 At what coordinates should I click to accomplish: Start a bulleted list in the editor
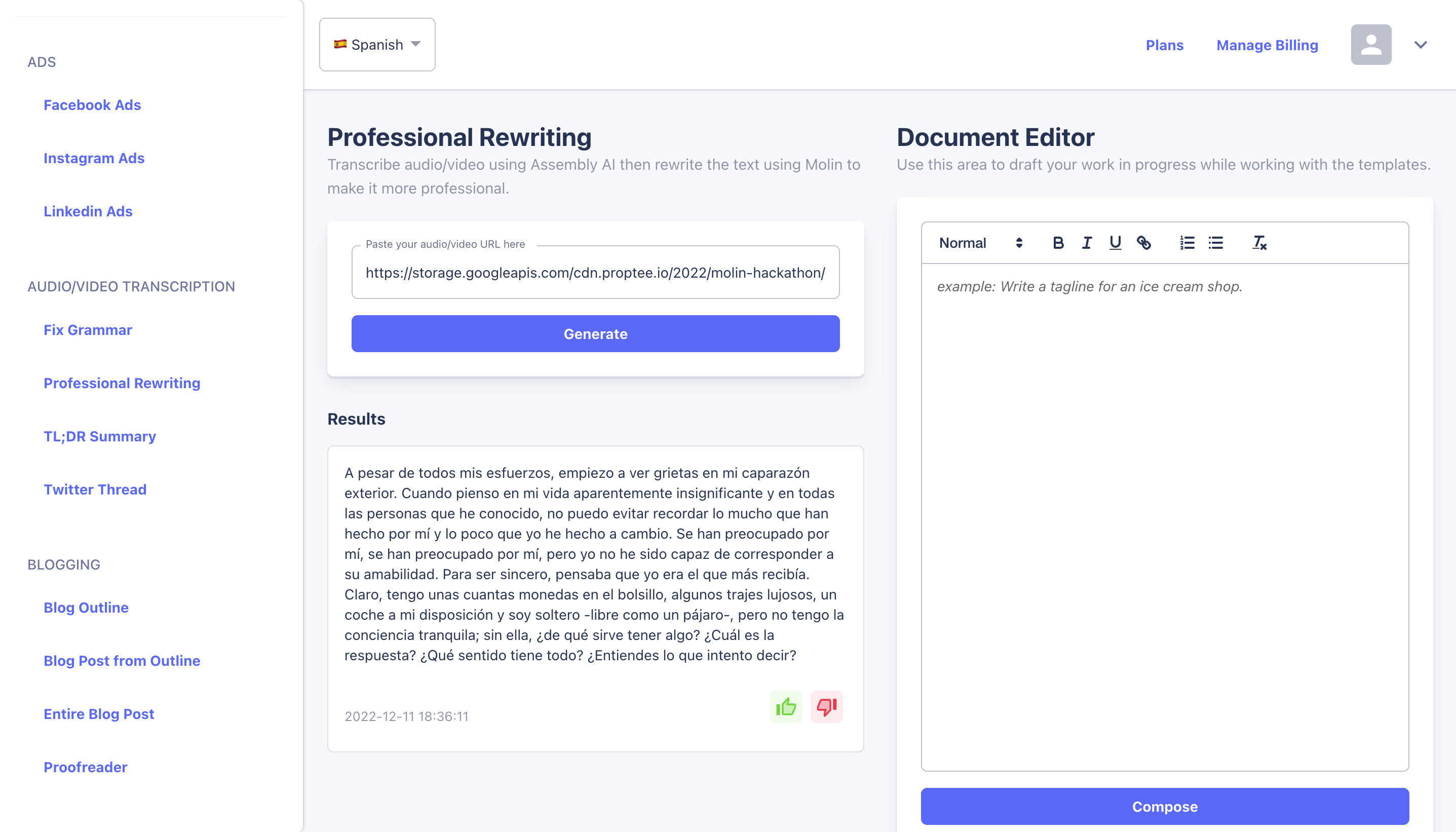(x=1215, y=243)
